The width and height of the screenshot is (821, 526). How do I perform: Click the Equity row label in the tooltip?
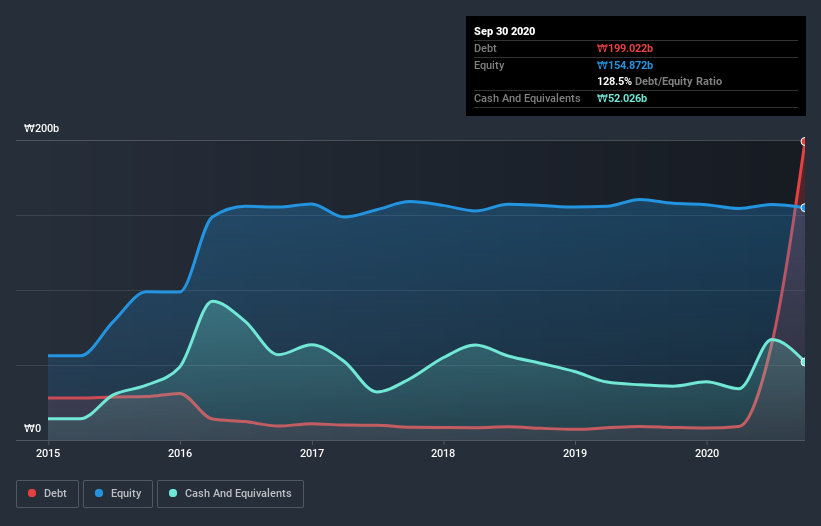(489, 65)
